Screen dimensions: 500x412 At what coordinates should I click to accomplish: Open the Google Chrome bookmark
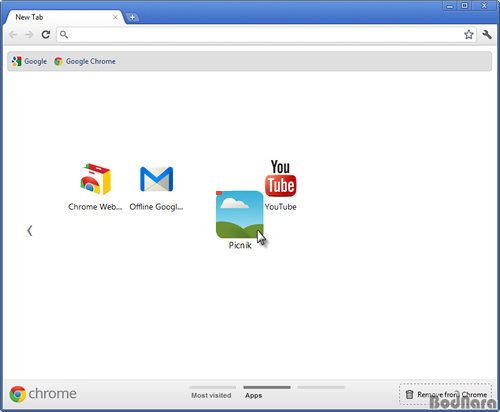coord(85,61)
